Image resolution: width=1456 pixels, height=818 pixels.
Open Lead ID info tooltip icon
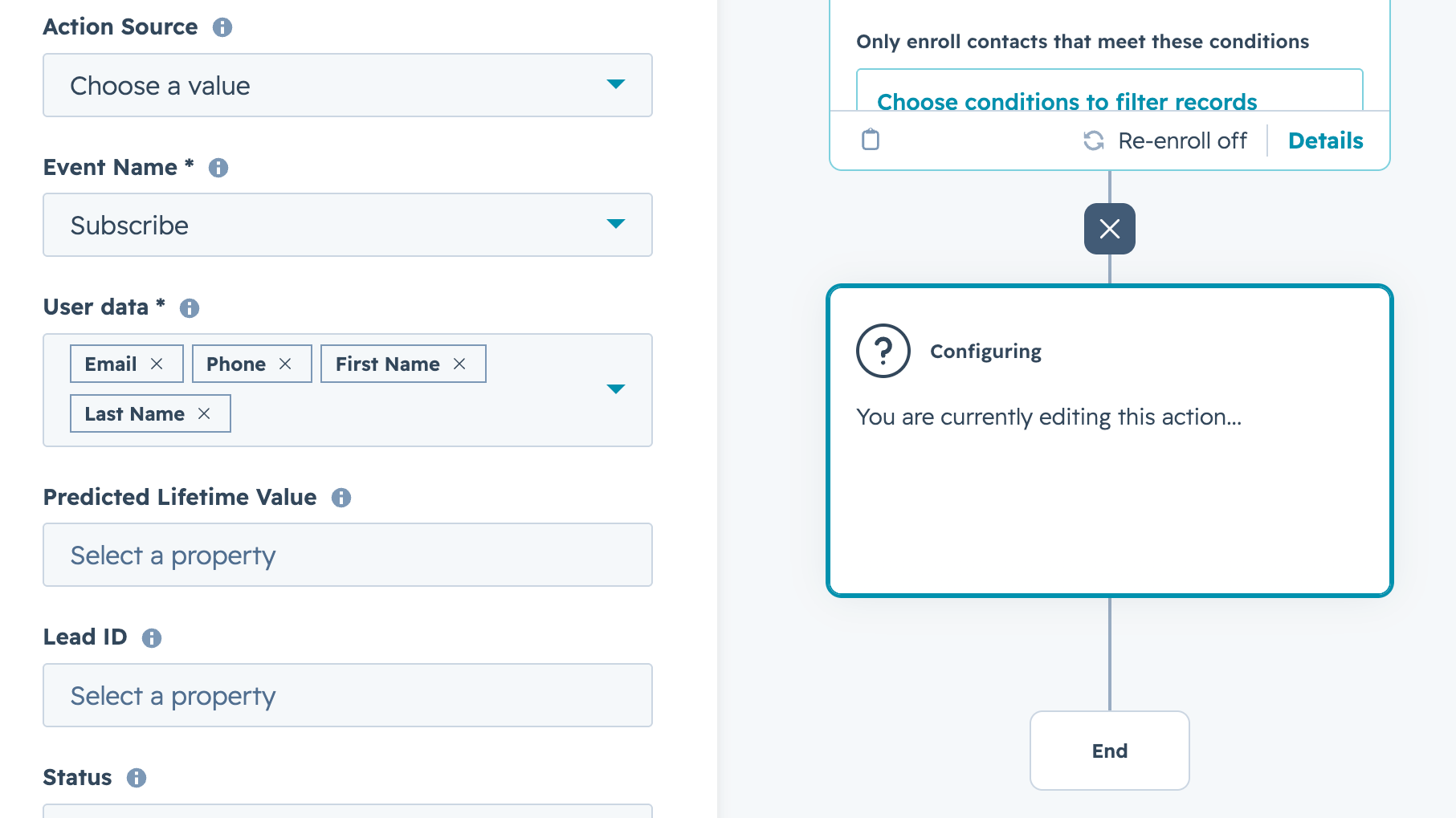(x=152, y=638)
